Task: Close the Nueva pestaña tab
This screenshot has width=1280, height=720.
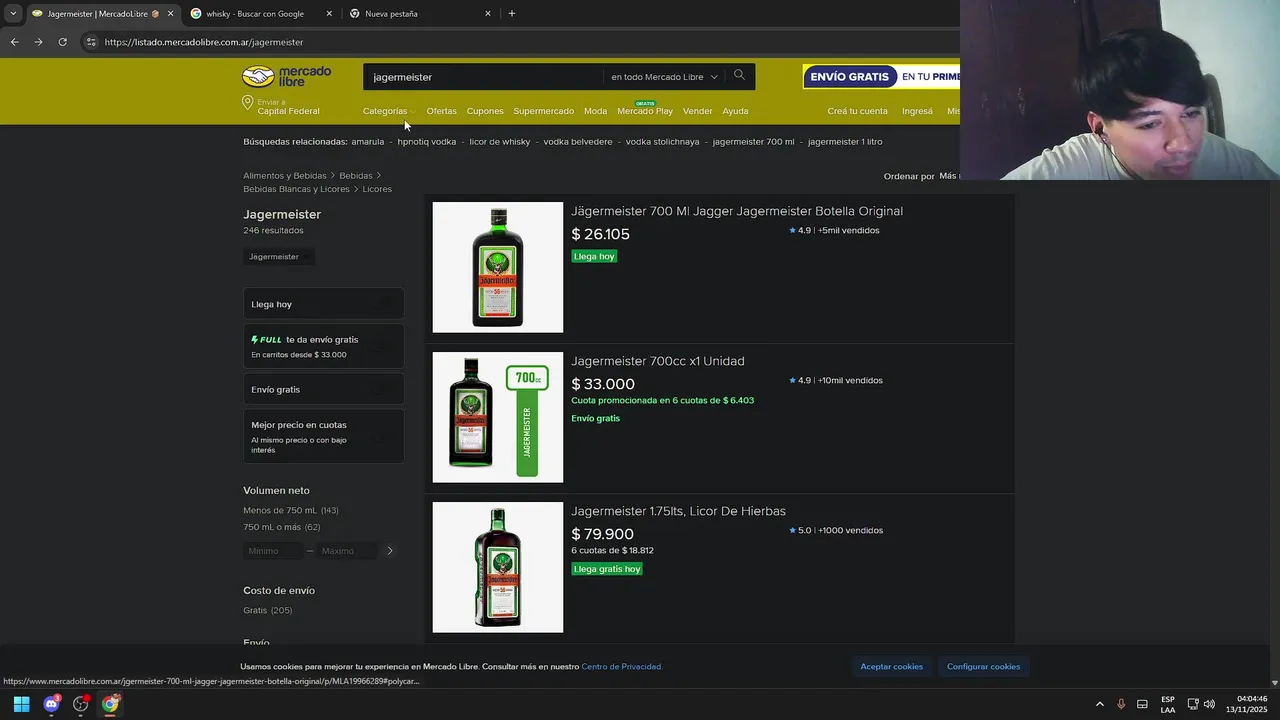Action: (x=488, y=14)
